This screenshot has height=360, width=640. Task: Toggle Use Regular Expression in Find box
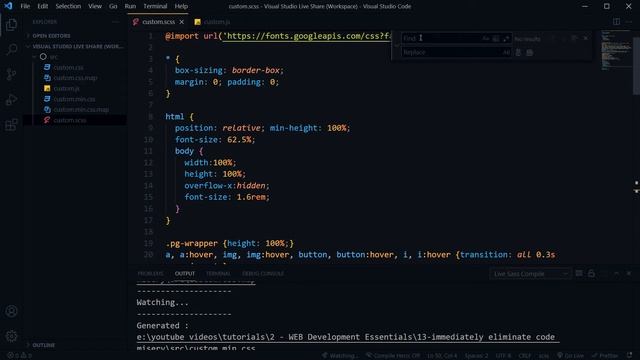point(506,38)
